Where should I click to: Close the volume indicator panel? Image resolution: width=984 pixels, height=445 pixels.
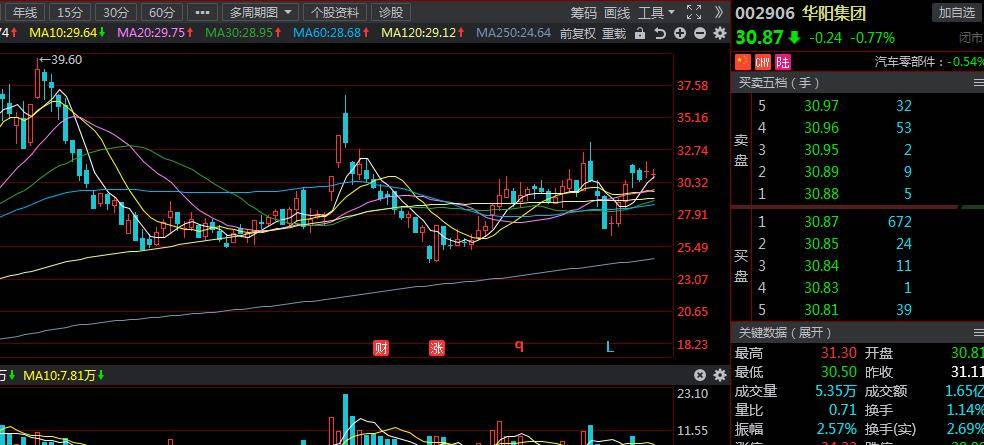pos(700,375)
